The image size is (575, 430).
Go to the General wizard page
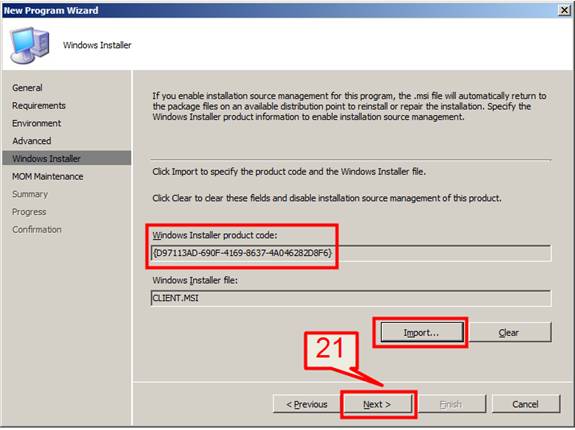(x=27, y=88)
